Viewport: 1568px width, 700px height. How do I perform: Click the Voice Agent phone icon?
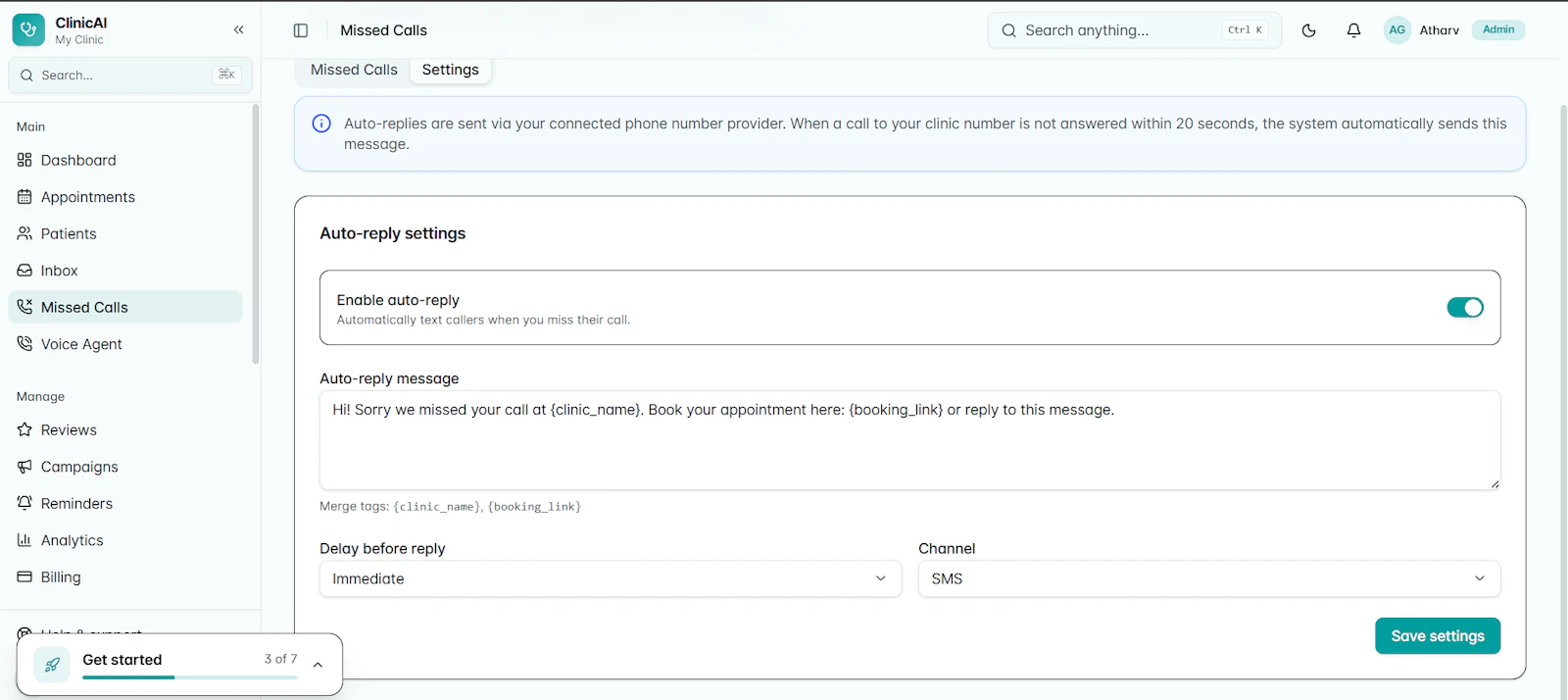[24, 344]
